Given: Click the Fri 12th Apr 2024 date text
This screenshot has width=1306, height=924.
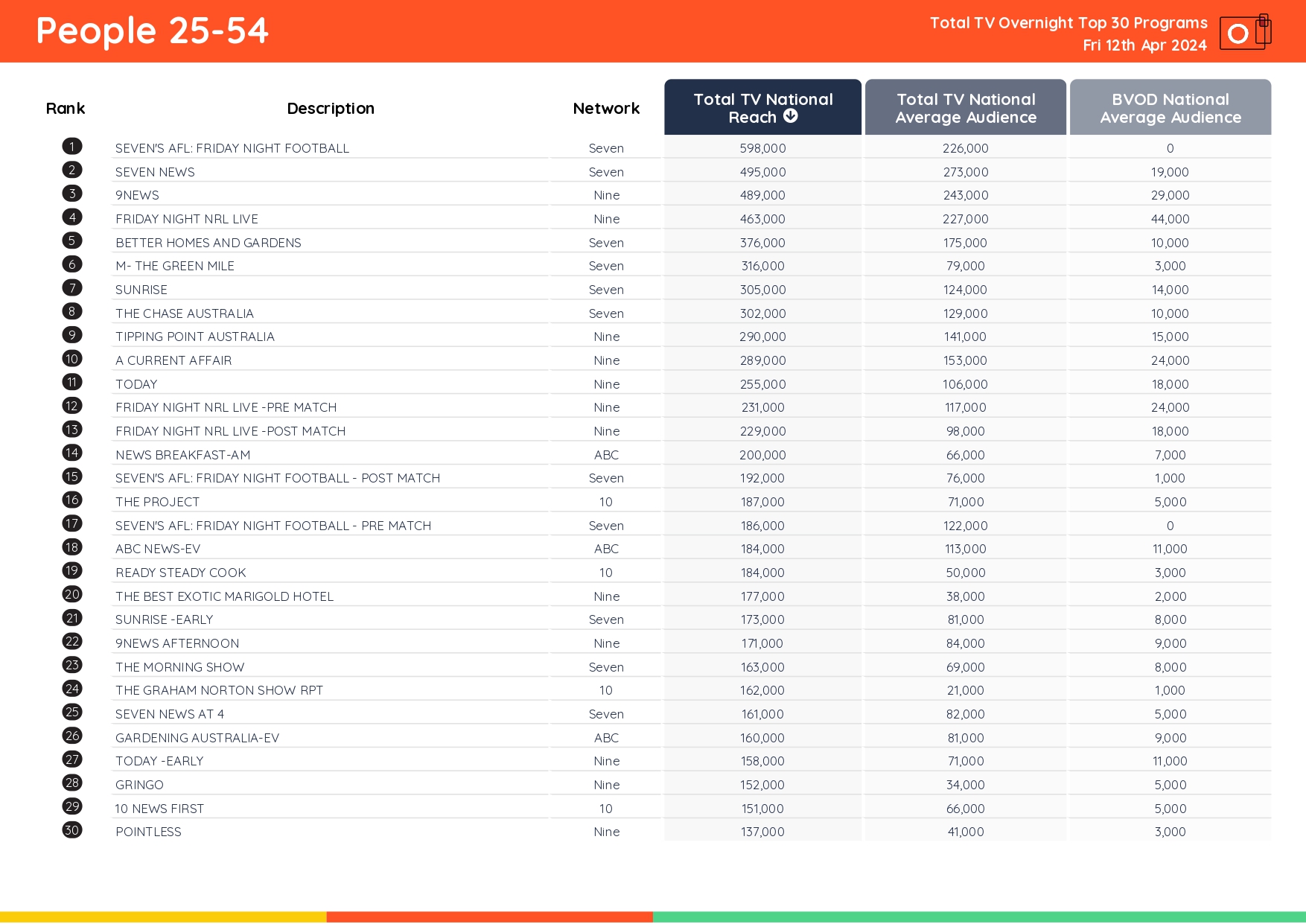Looking at the screenshot, I should coord(1145,45).
